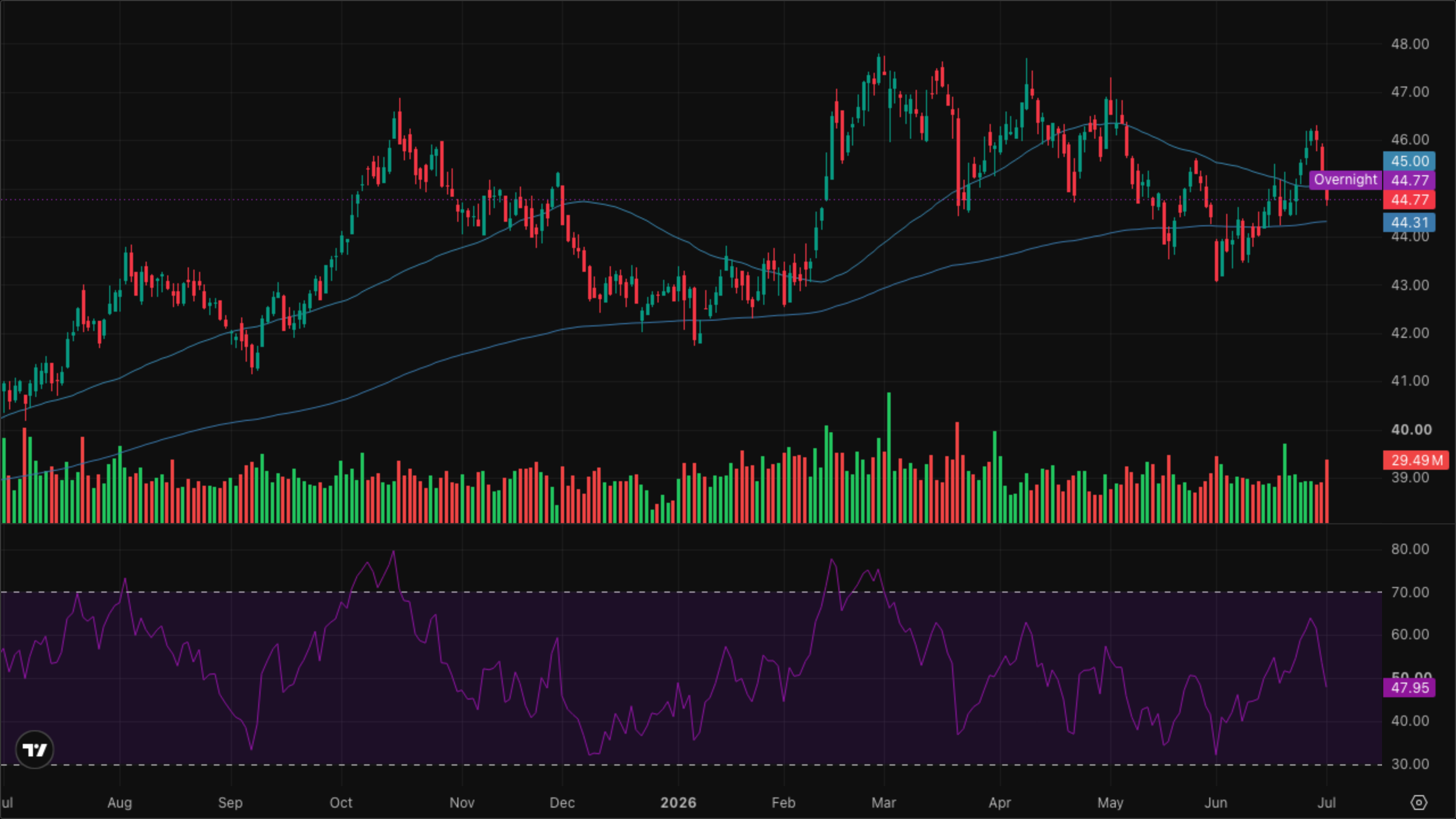Click the 40.00 bold price scale label
Image resolution: width=1456 pixels, height=819 pixels.
(1411, 429)
